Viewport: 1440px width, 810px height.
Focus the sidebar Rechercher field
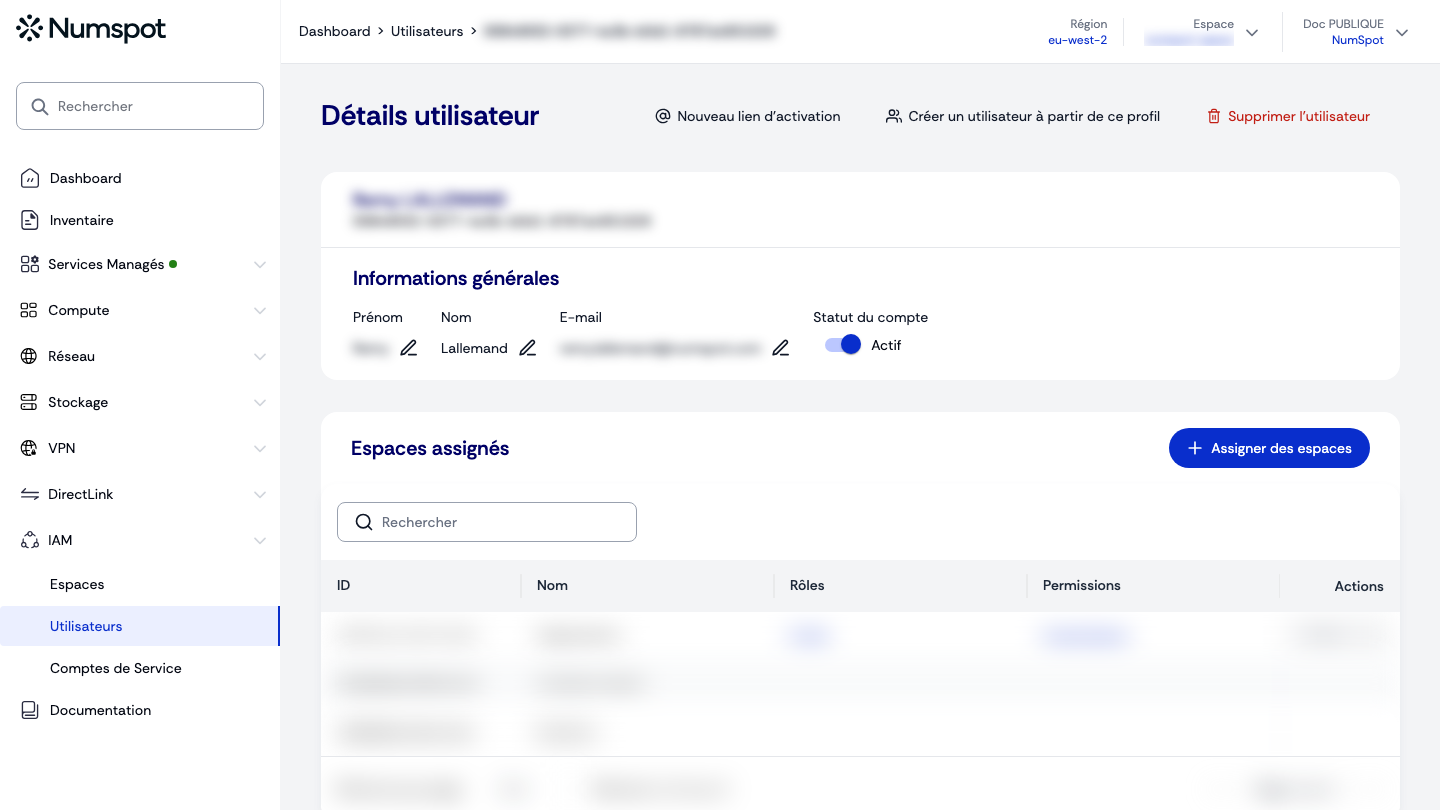click(x=140, y=106)
